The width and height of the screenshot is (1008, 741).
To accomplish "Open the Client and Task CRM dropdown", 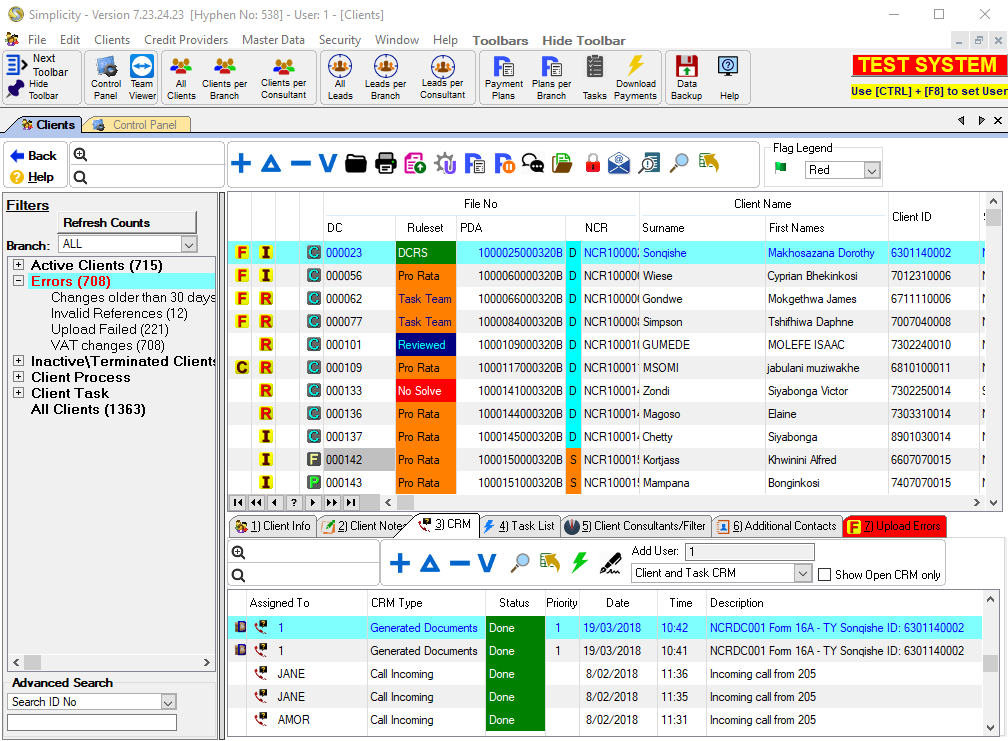I will coord(802,573).
